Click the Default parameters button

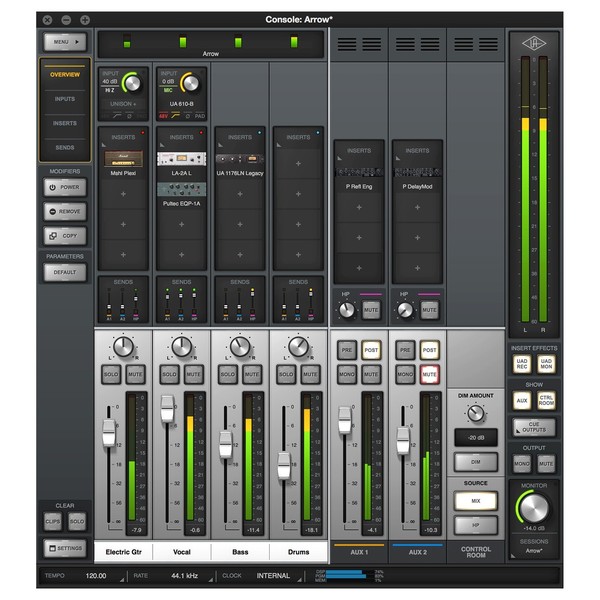[65, 272]
